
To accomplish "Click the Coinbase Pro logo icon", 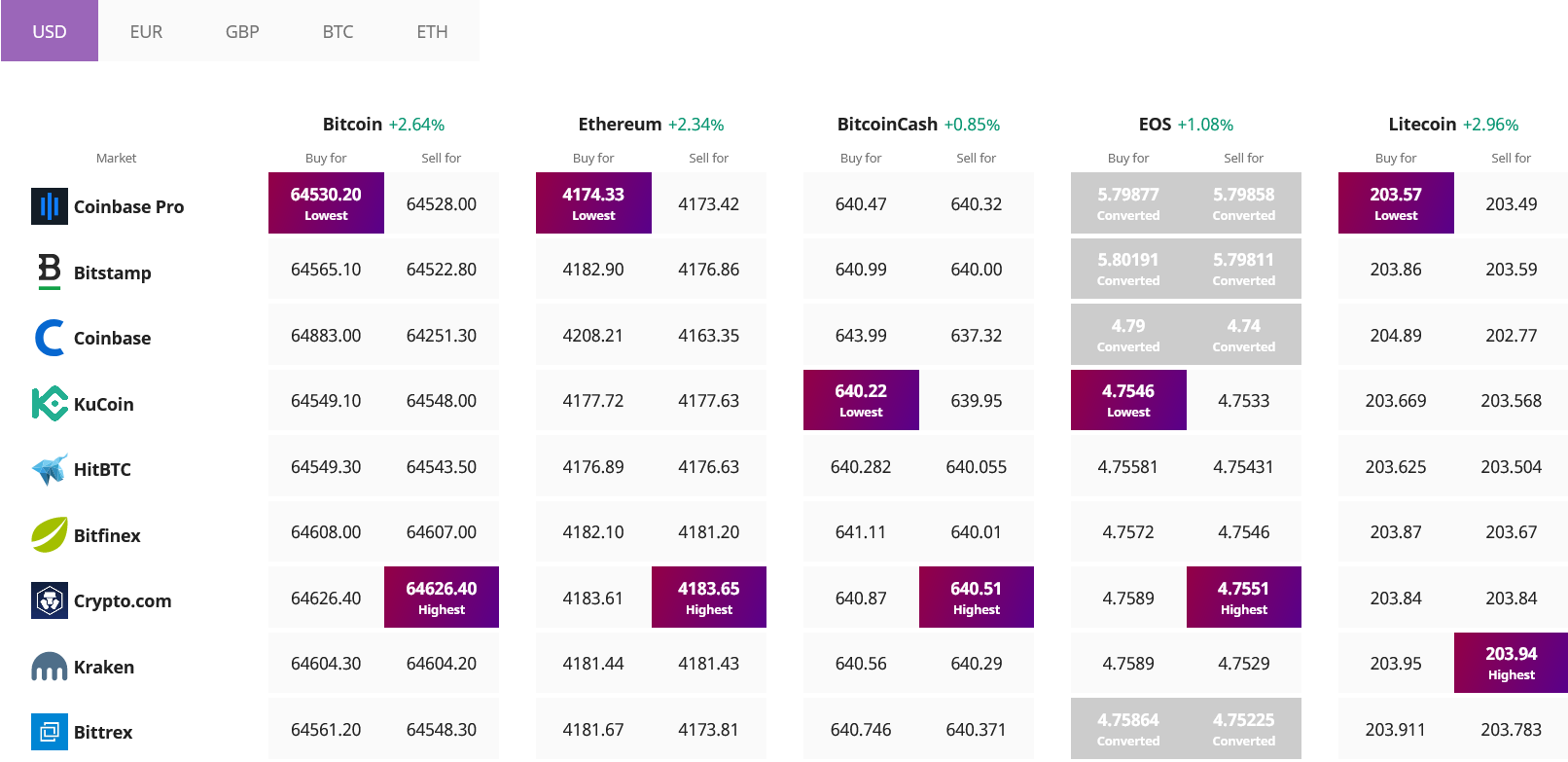I will click(x=50, y=206).
